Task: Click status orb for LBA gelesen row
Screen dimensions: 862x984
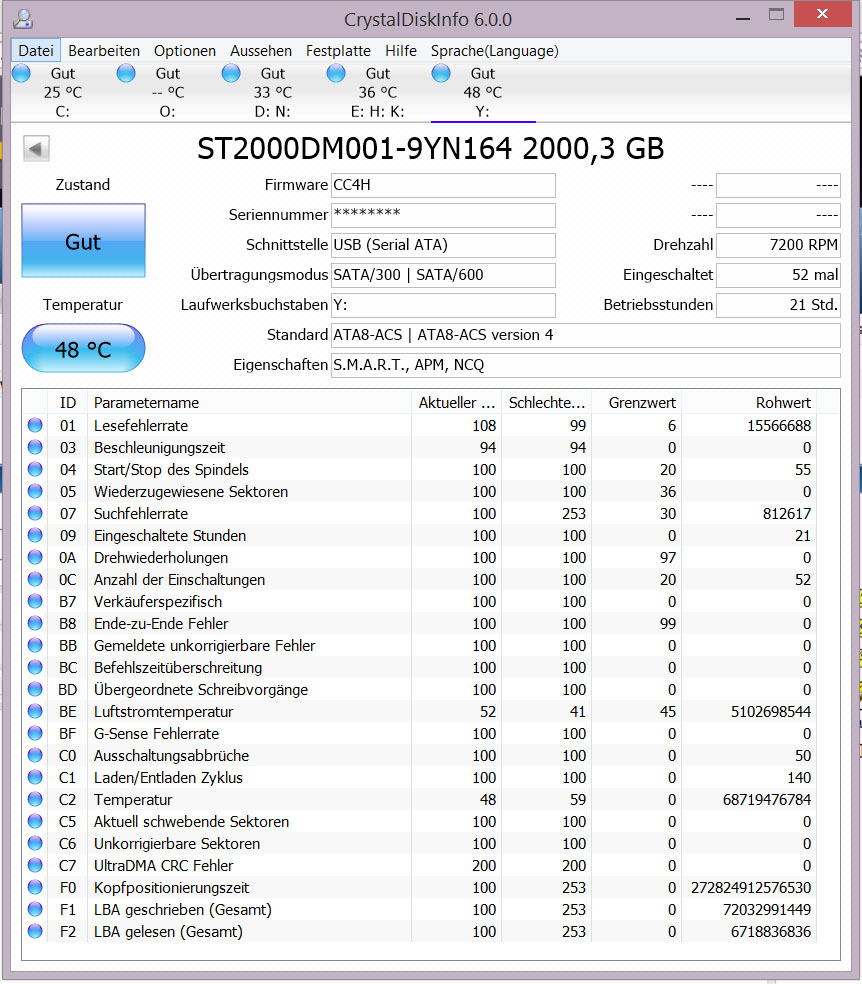Action: click(x=35, y=931)
